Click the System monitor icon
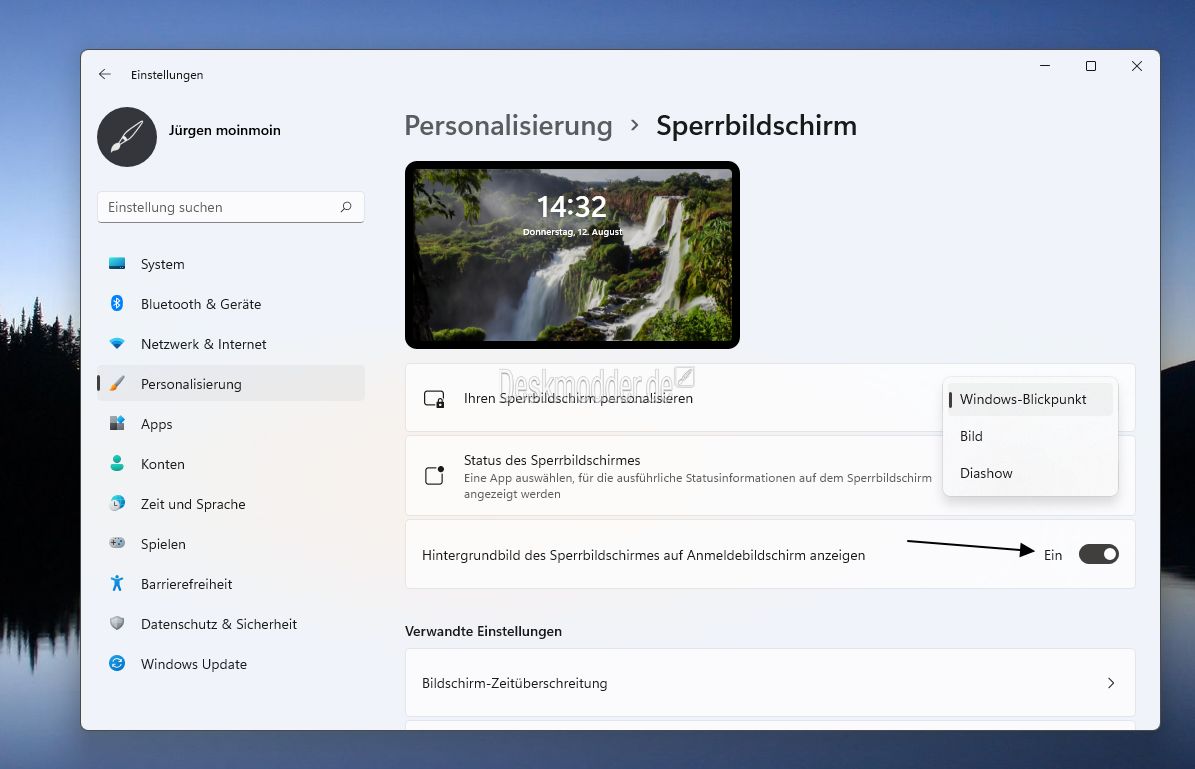Image resolution: width=1195 pixels, height=769 pixels. (x=117, y=264)
